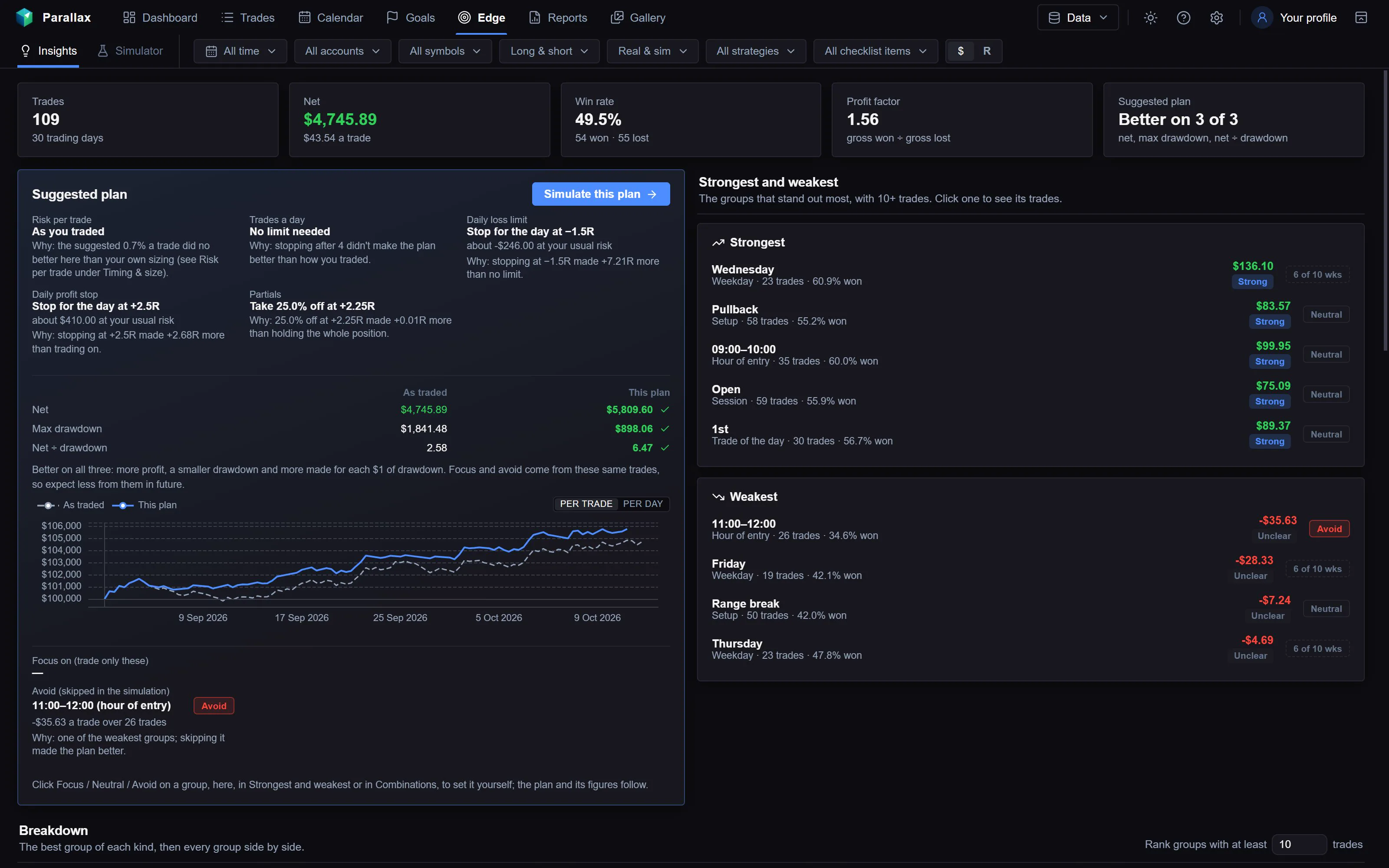This screenshot has width=1389, height=868.
Task: Open the Goals page
Action: pos(410,18)
